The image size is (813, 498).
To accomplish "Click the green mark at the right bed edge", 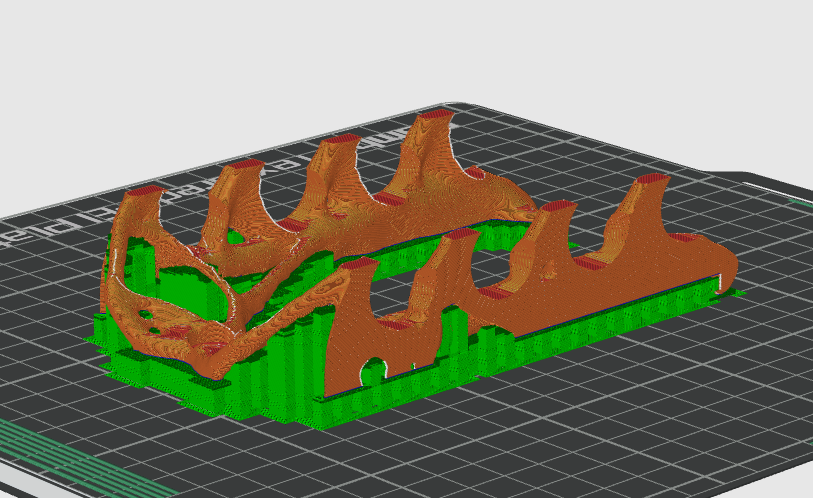I will coord(799,203).
